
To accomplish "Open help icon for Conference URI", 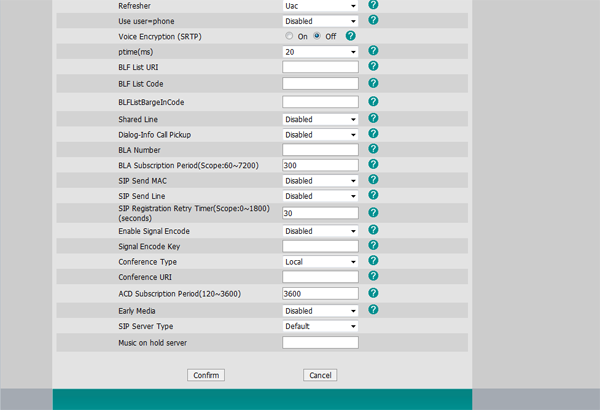I will point(373,276).
